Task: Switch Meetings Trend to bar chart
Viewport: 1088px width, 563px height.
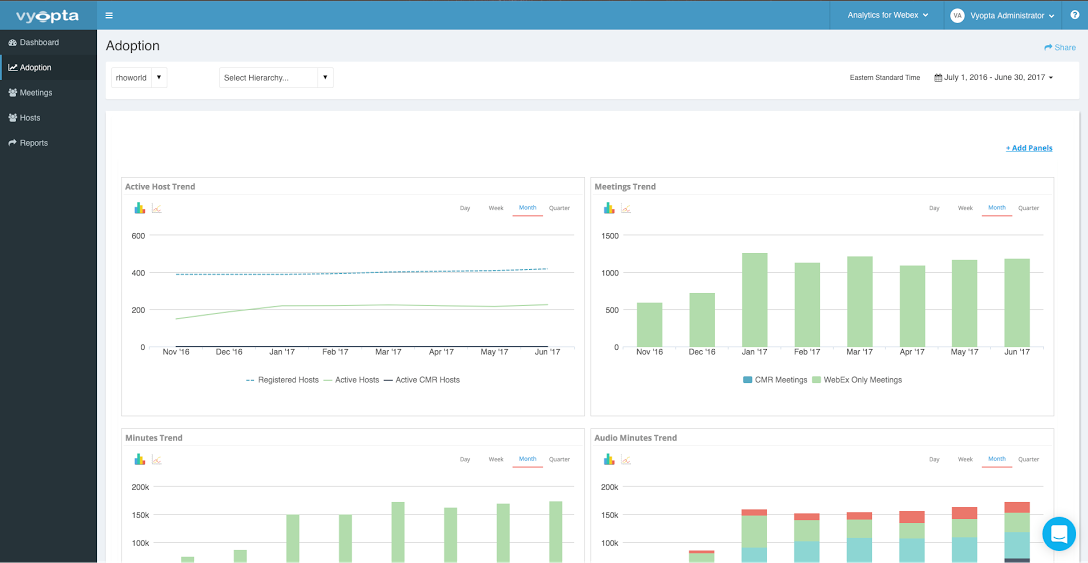Action: (609, 208)
